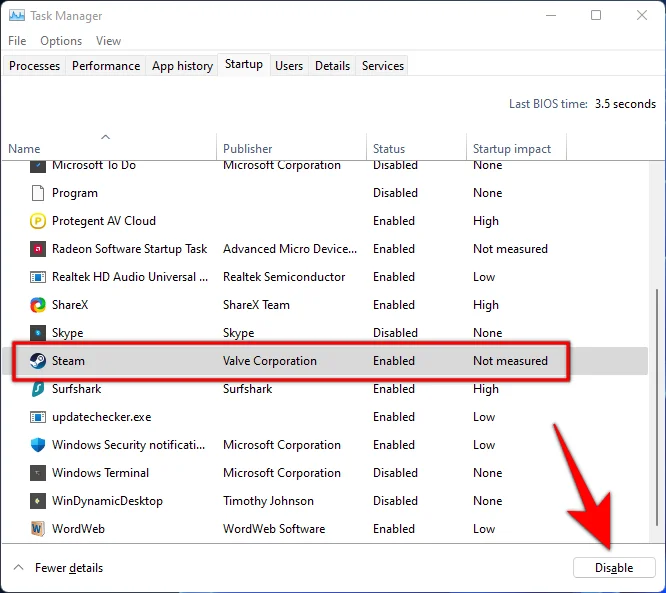666x593 pixels.
Task: Click the Steam row's Not measured cell
Action: (x=510, y=361)
